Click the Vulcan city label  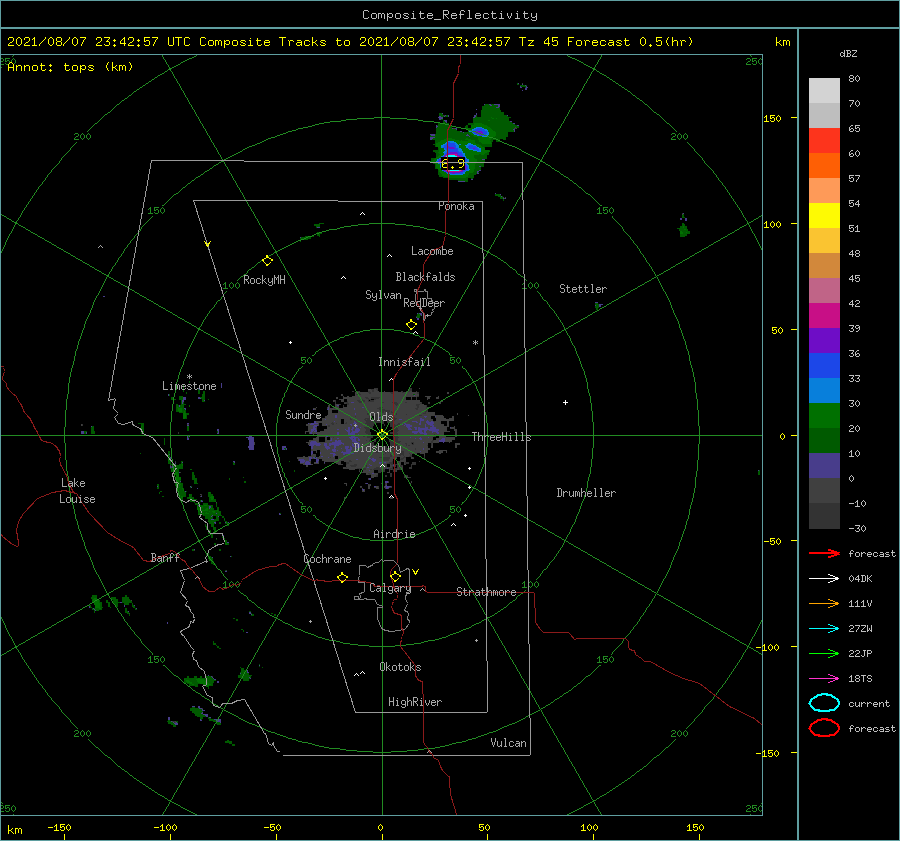tap(508, 743)
